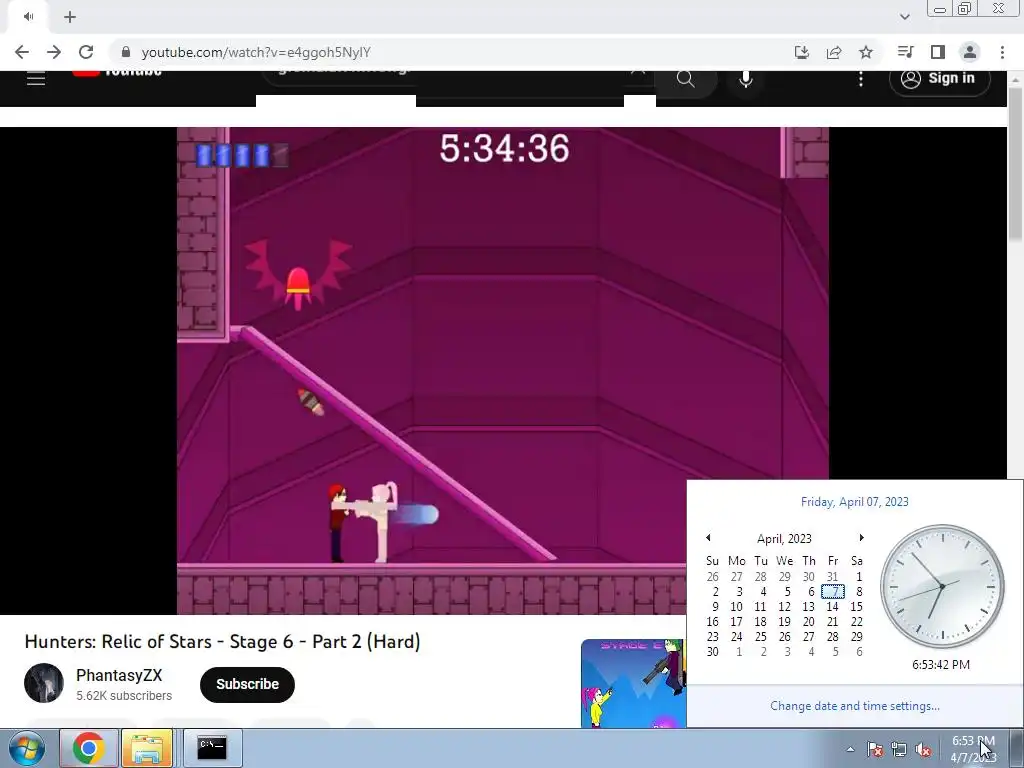The width and height of the screenshot is (1024, 768).
Task: Open PhantasyZX channel avatar
Action: tap(44, 683)
